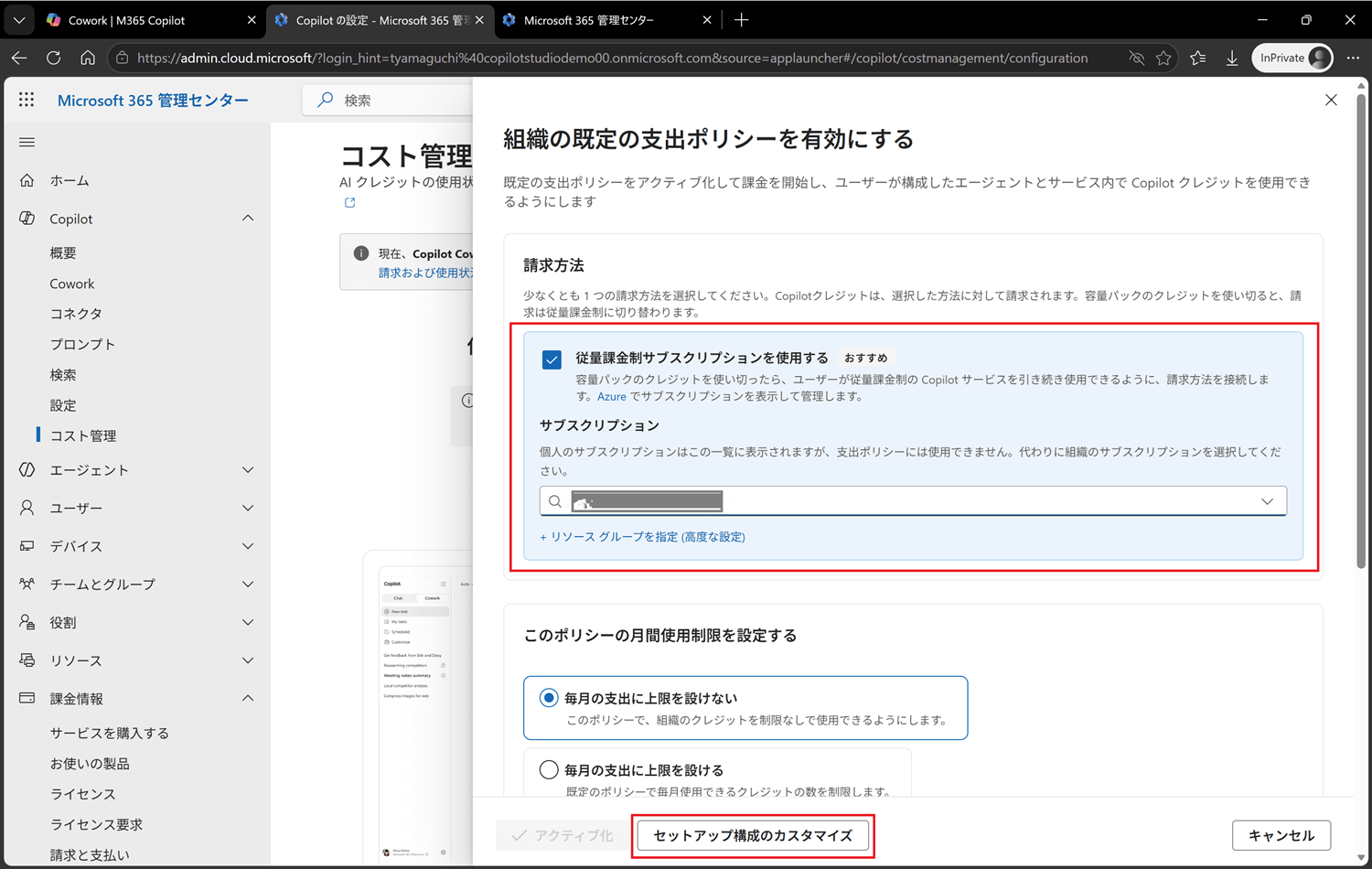Click the external link icon under コスト管理
This screenshot has height=869, width=1372.
pyautogui.click(x=349, y=202)
